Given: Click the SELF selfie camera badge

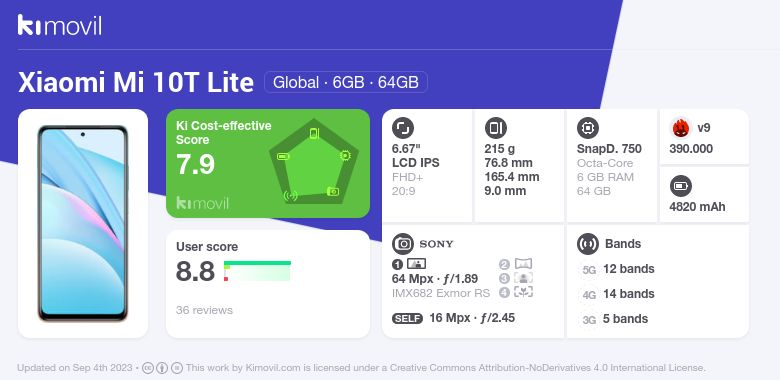Looking at the screenshot, I should [x=407, y=318].
